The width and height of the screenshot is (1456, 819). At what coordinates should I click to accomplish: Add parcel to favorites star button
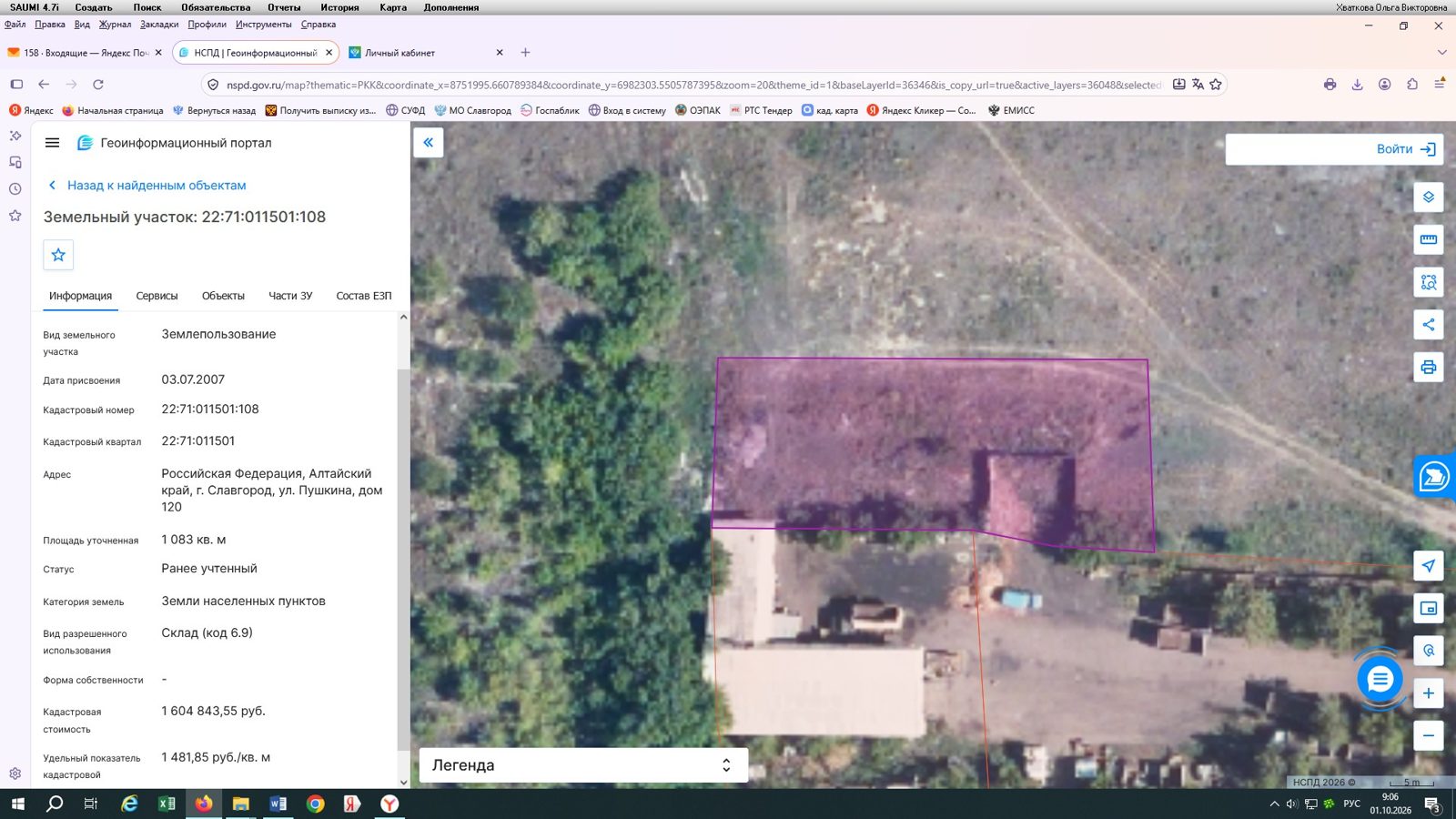(58, 255)
